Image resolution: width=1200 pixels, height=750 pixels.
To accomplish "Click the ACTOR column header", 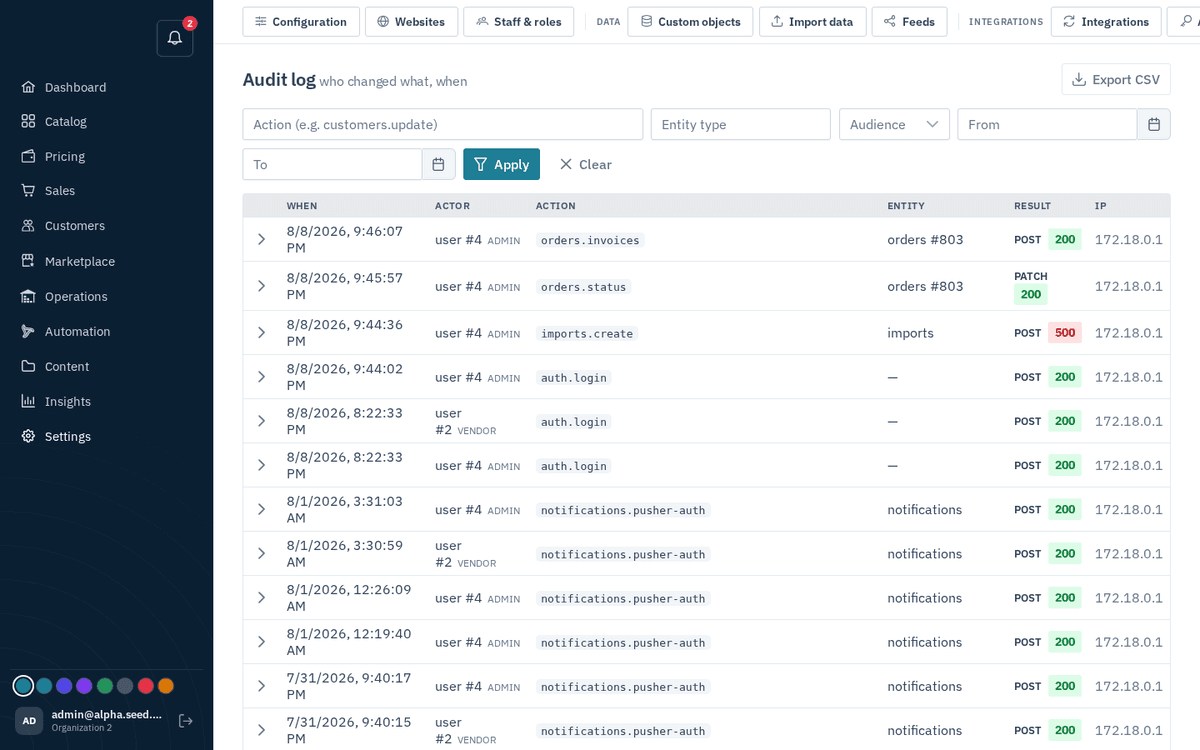I will 452,206.
